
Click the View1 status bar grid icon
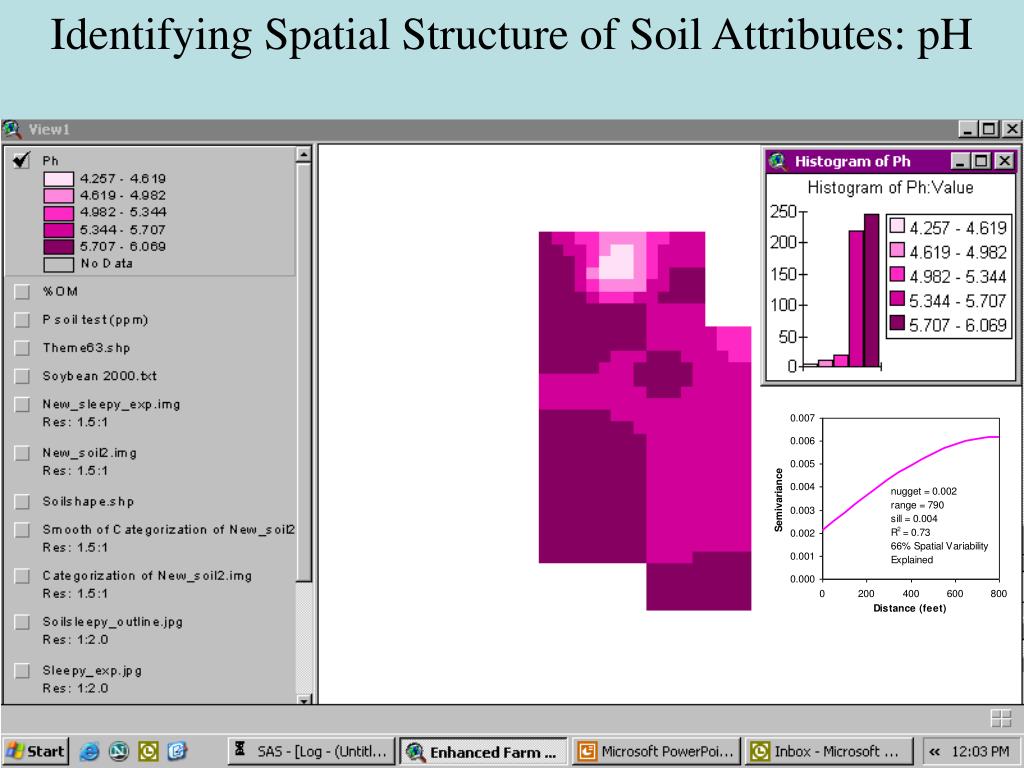point(1000,718)
